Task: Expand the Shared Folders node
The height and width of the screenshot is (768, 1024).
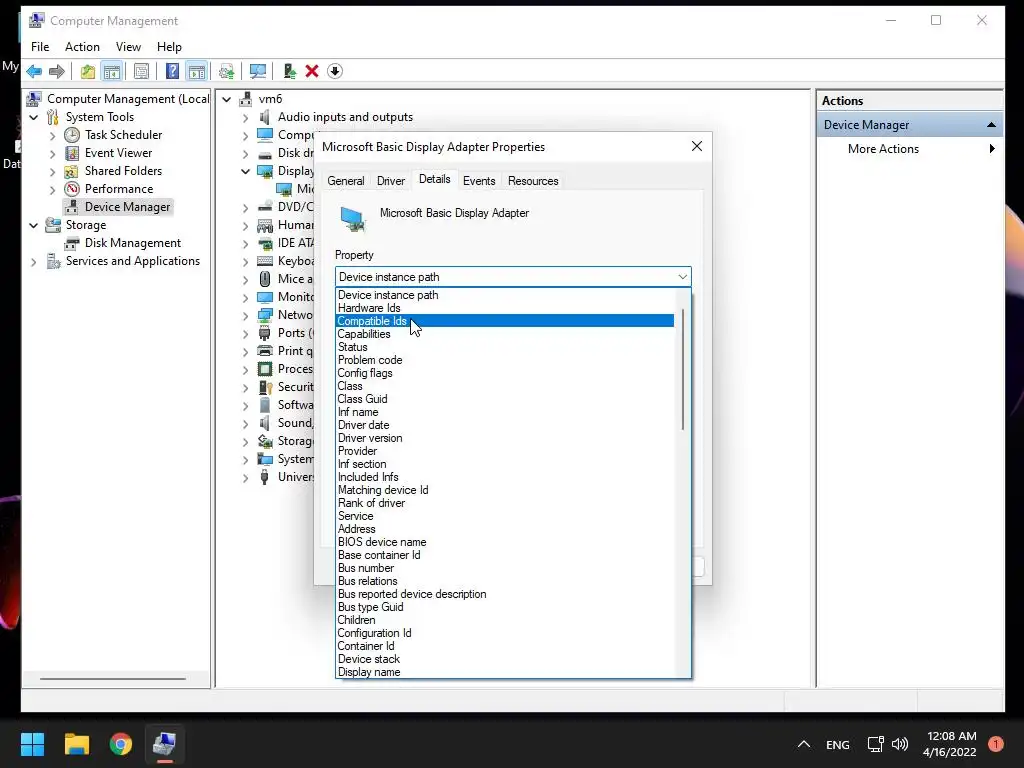Action: pos(52,171)
